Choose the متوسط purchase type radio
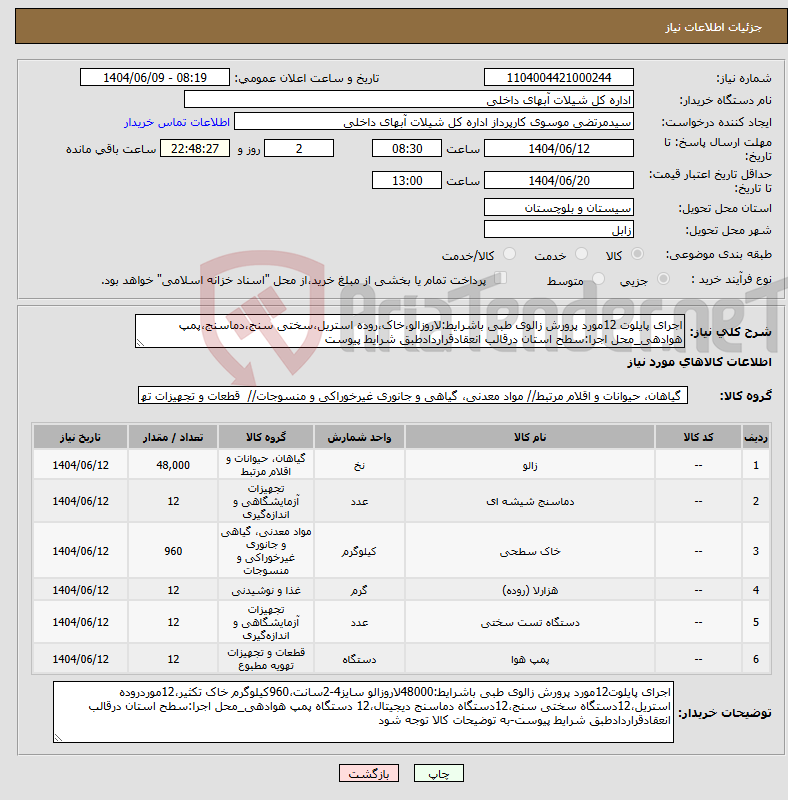 [598, 279]
